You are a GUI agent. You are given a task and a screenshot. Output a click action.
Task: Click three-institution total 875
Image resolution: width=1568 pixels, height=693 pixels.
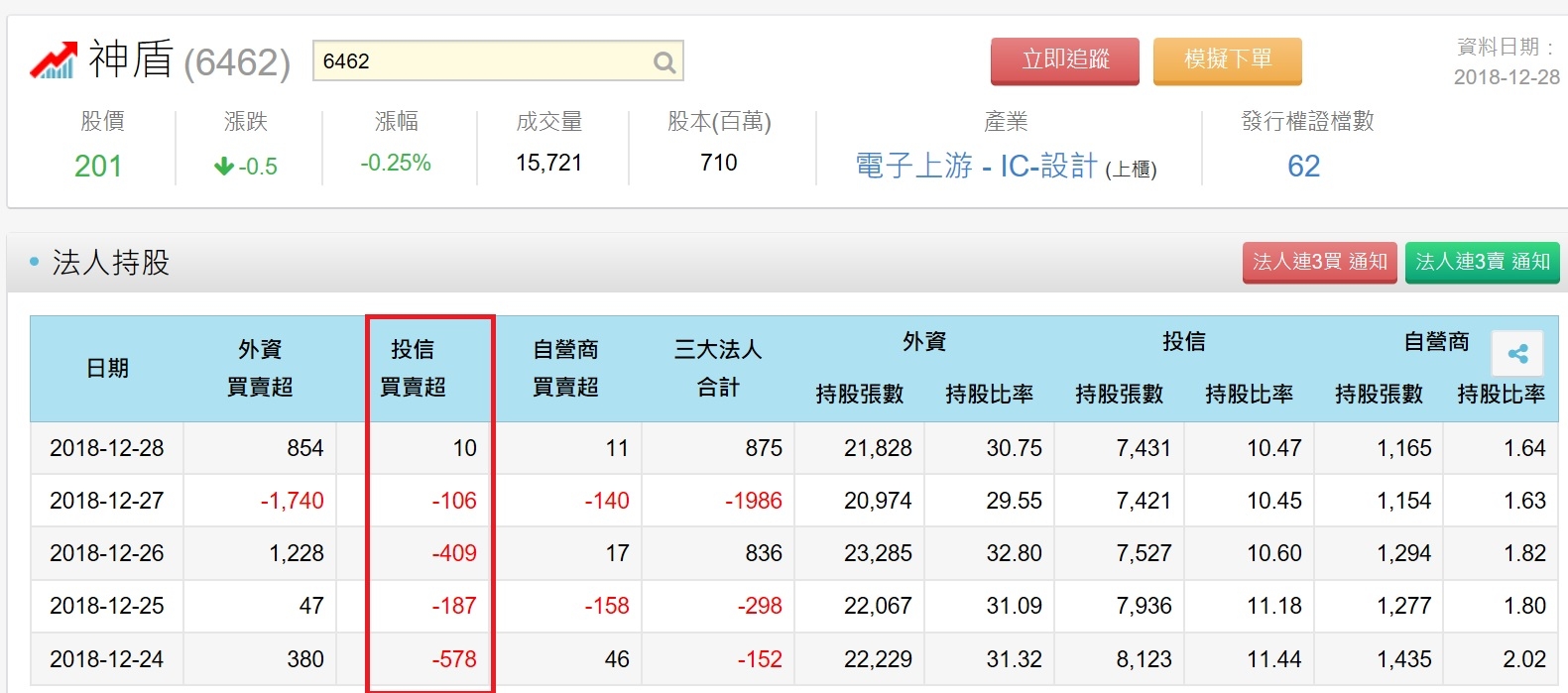tap(764, 448)
